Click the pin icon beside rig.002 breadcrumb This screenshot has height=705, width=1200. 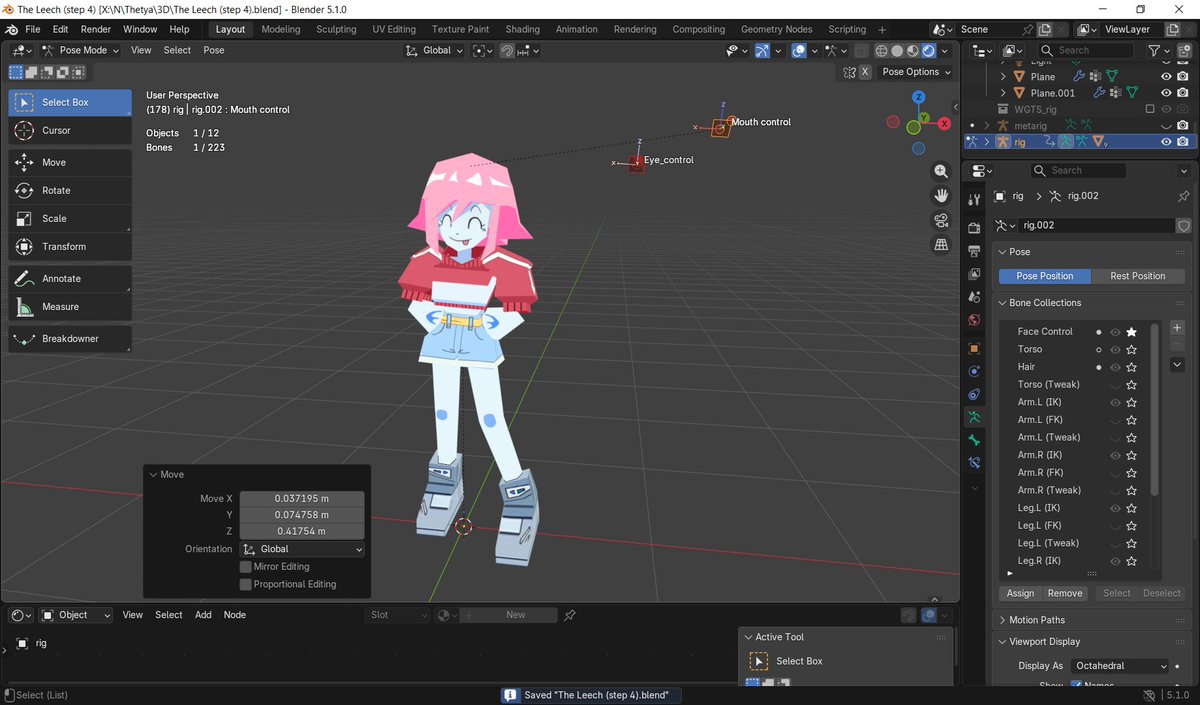tap(1184, 197)
